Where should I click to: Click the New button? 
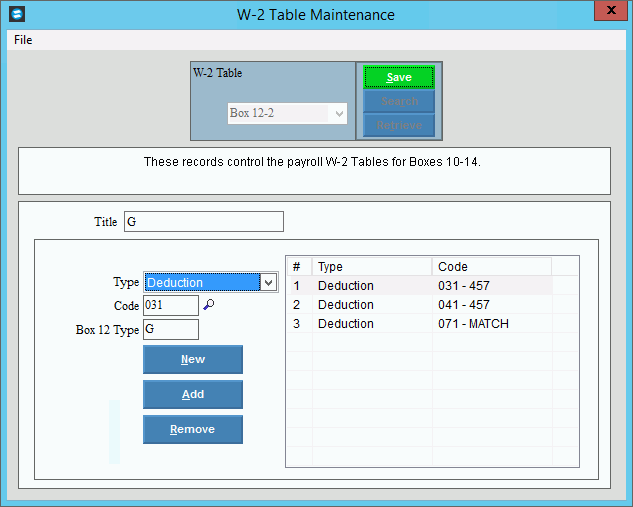(x=193, y=360)
